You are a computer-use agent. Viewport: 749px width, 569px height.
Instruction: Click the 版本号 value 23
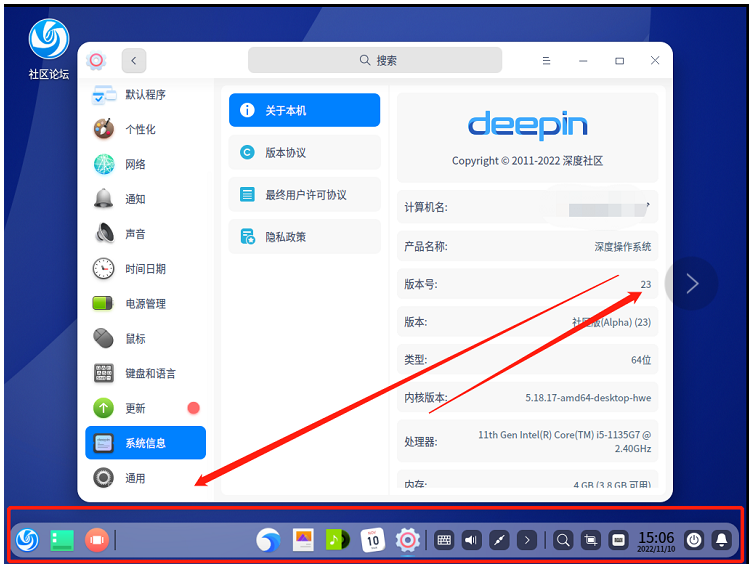coord(646,284)
